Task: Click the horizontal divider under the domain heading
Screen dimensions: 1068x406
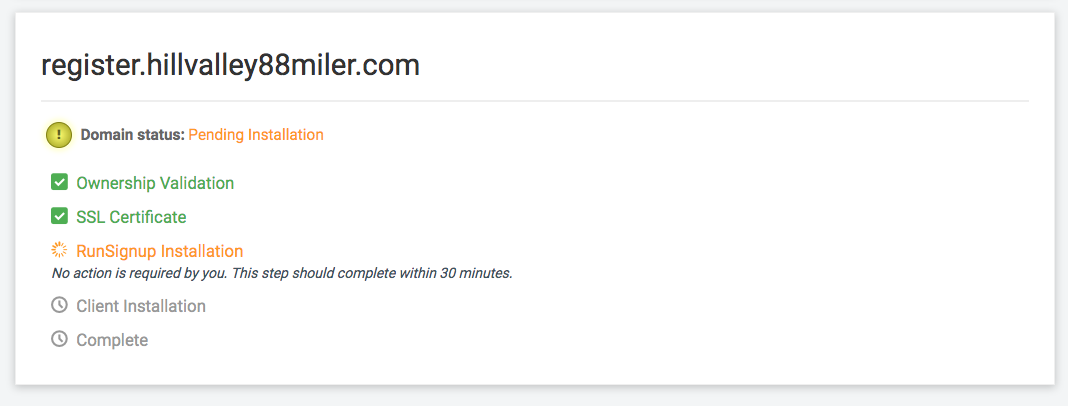Action: click(x=535, y=102)
